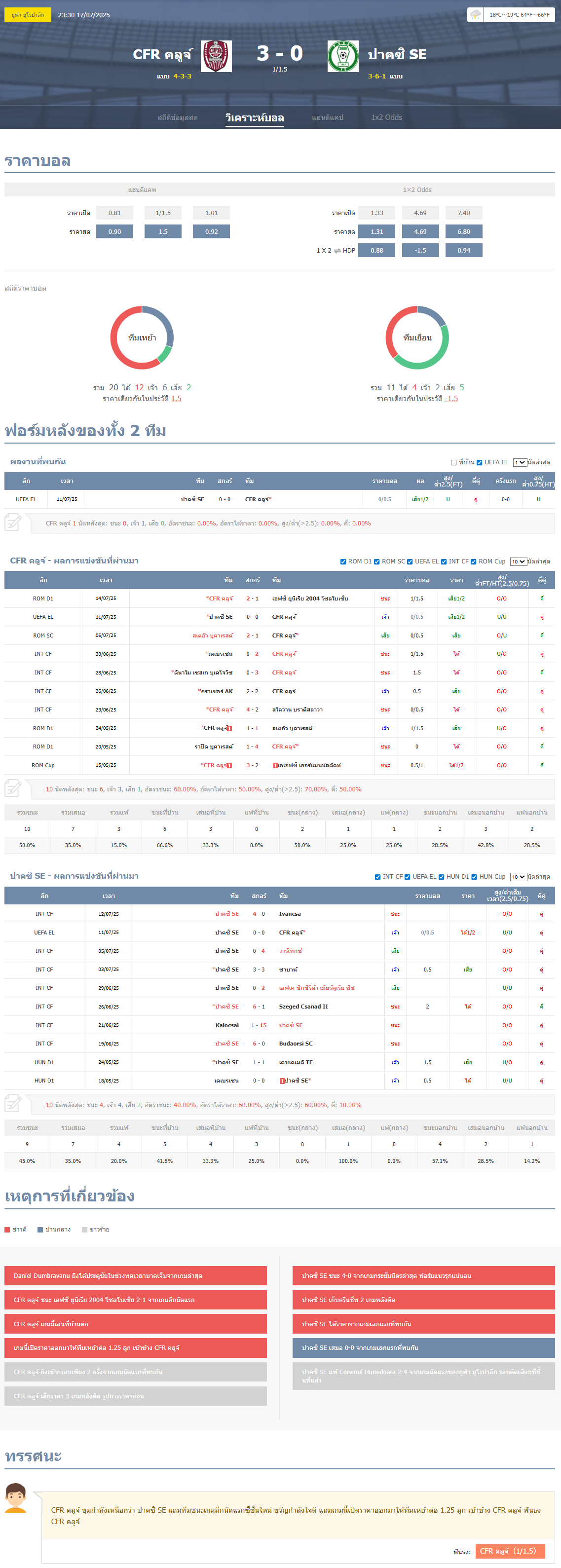
Task: Click the live 1x2 odds 6.80 cell
Action: [x=464, y=232]
